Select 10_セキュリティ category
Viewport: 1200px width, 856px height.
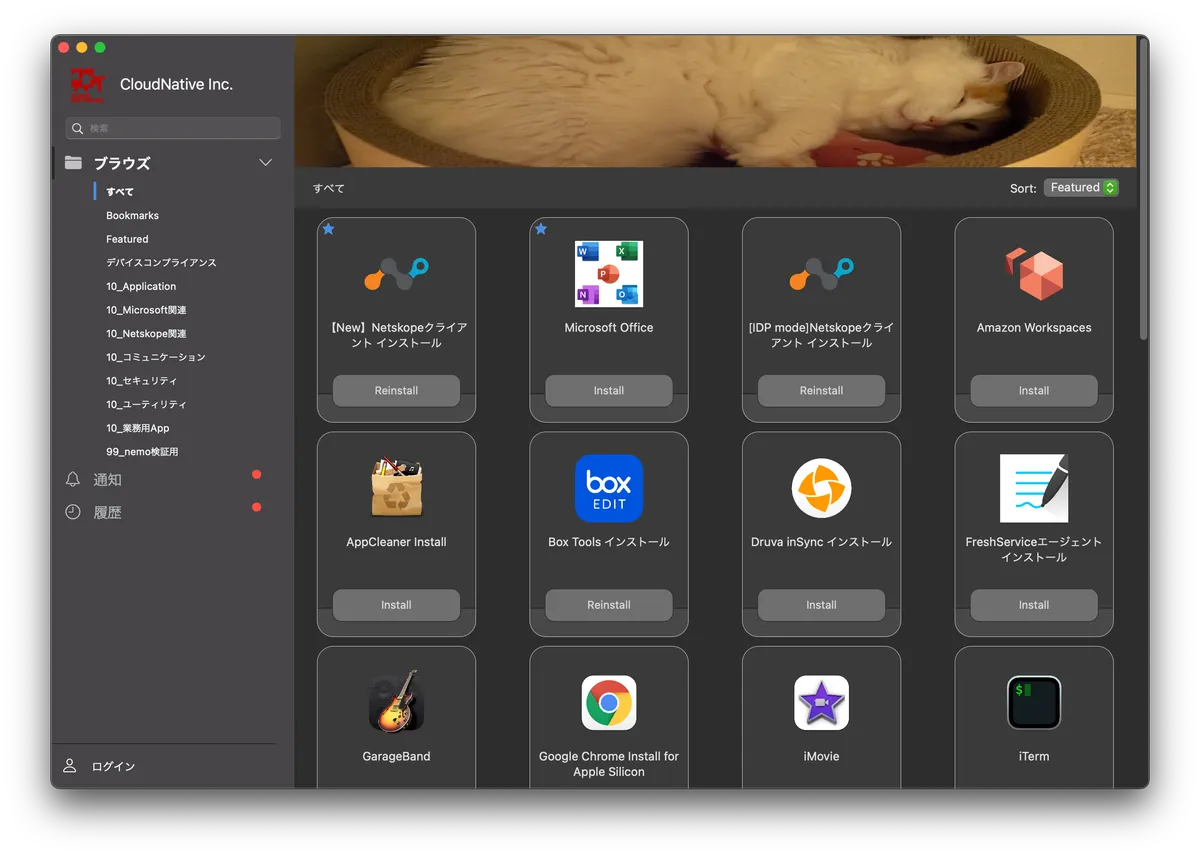click(142, 381)
